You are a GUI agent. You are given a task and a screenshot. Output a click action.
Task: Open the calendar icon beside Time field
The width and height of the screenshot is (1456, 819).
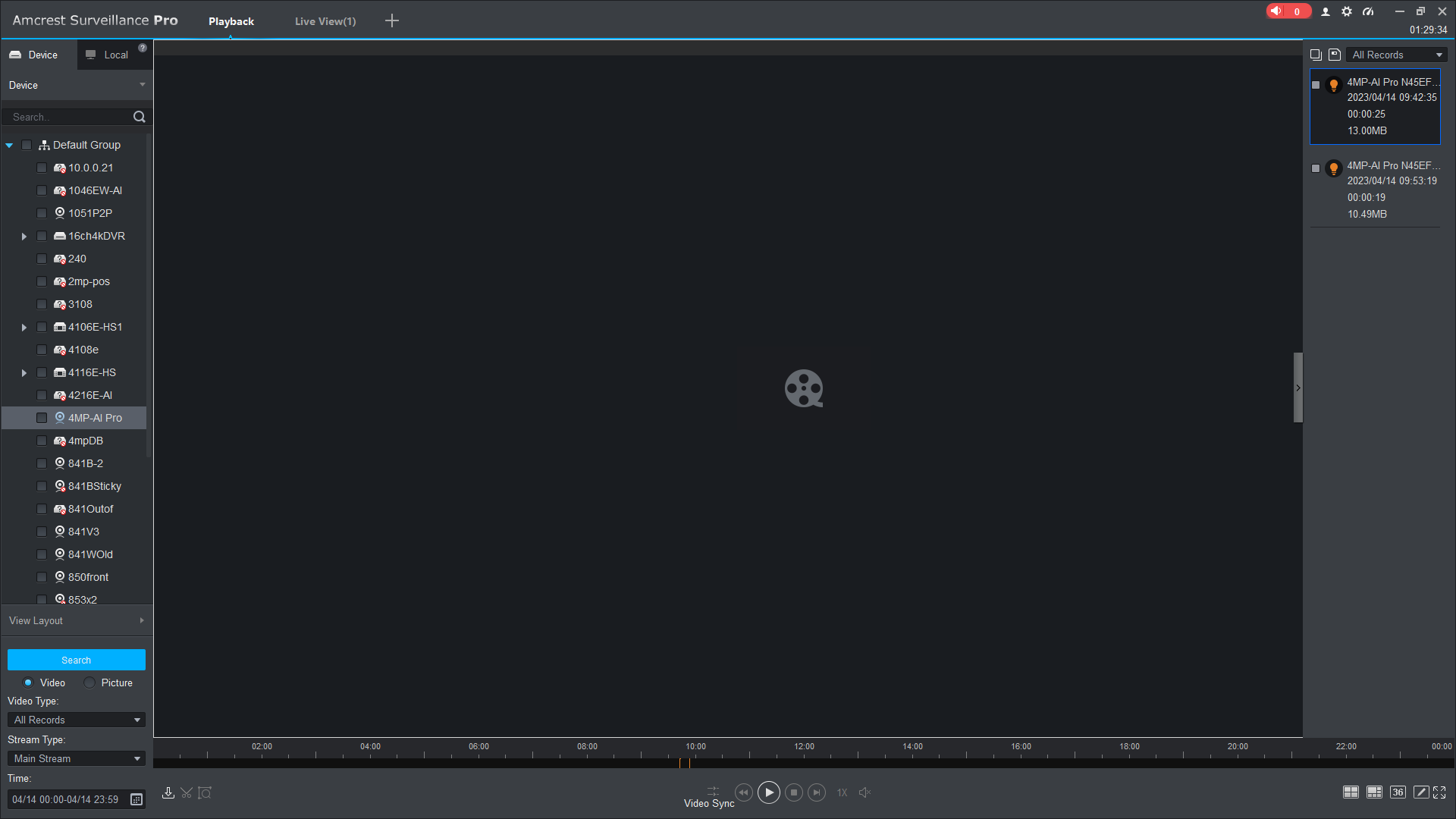pyautogui.click(x=136, y=799)
